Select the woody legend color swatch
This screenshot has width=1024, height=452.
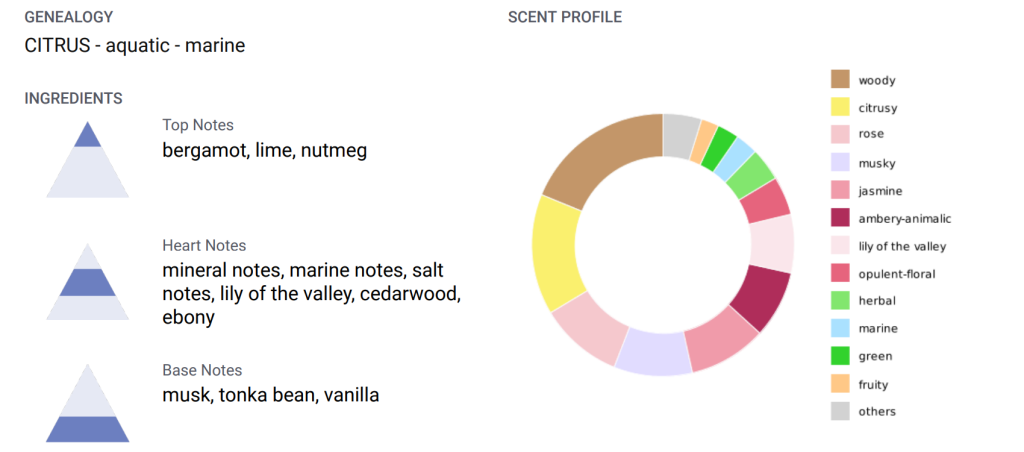click(840, 80)
